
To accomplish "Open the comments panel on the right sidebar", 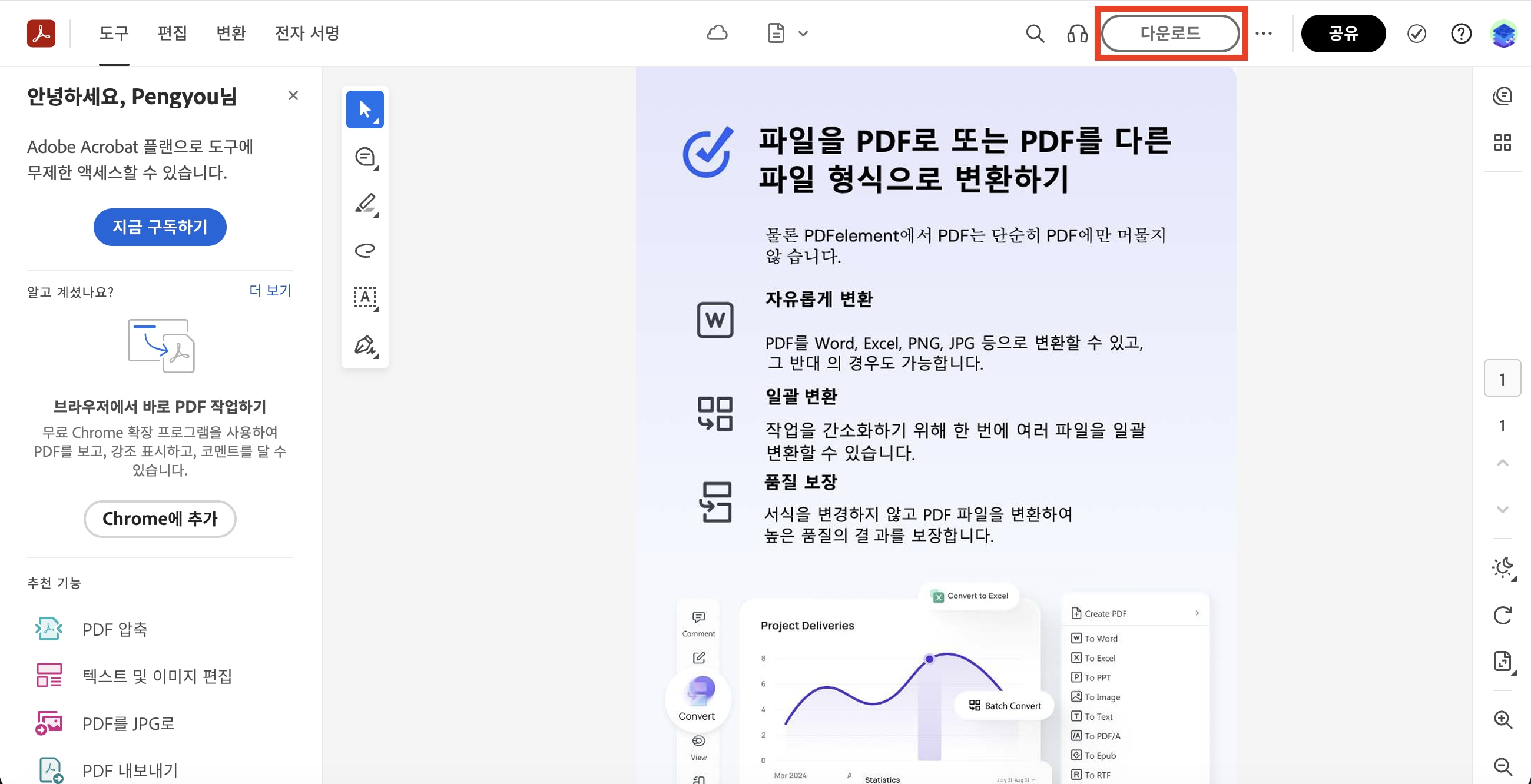I will pos(1503,95).
